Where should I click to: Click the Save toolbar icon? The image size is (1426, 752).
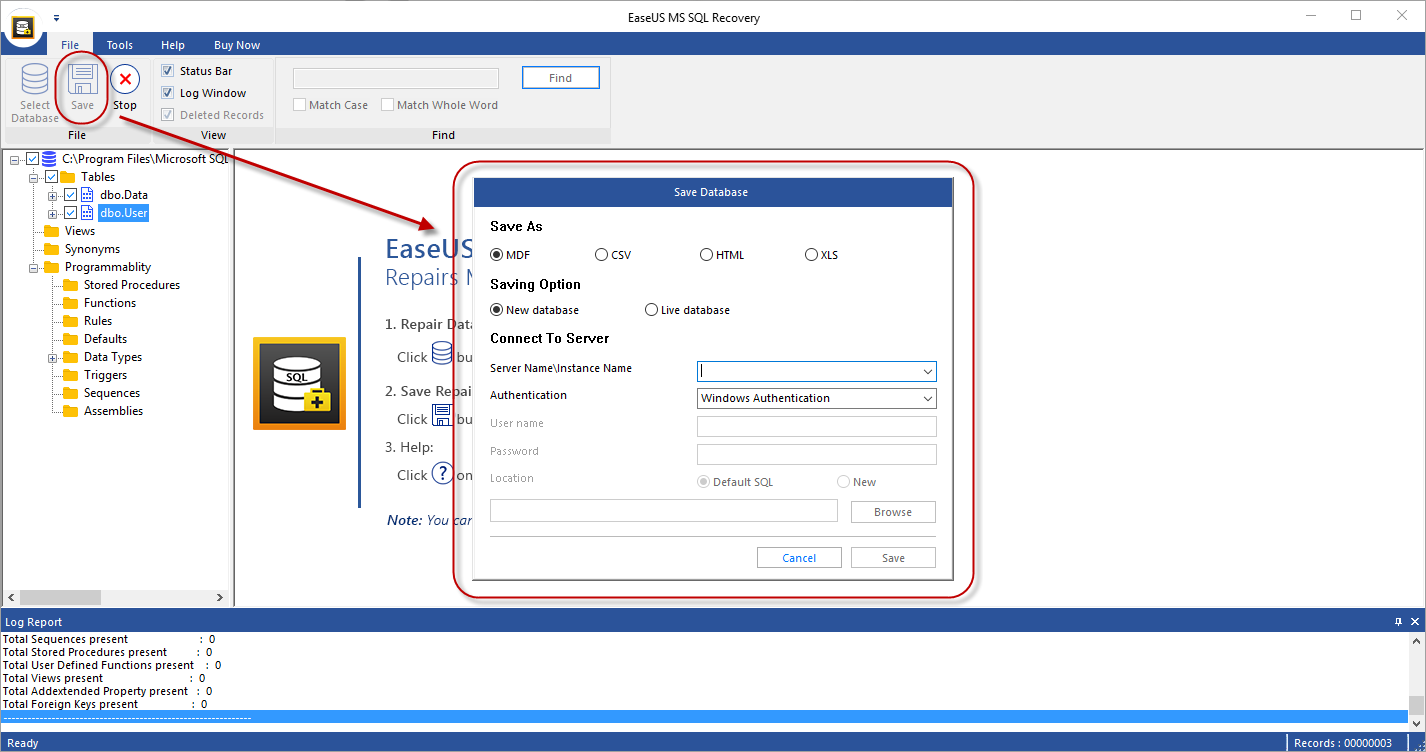[82, 79]
